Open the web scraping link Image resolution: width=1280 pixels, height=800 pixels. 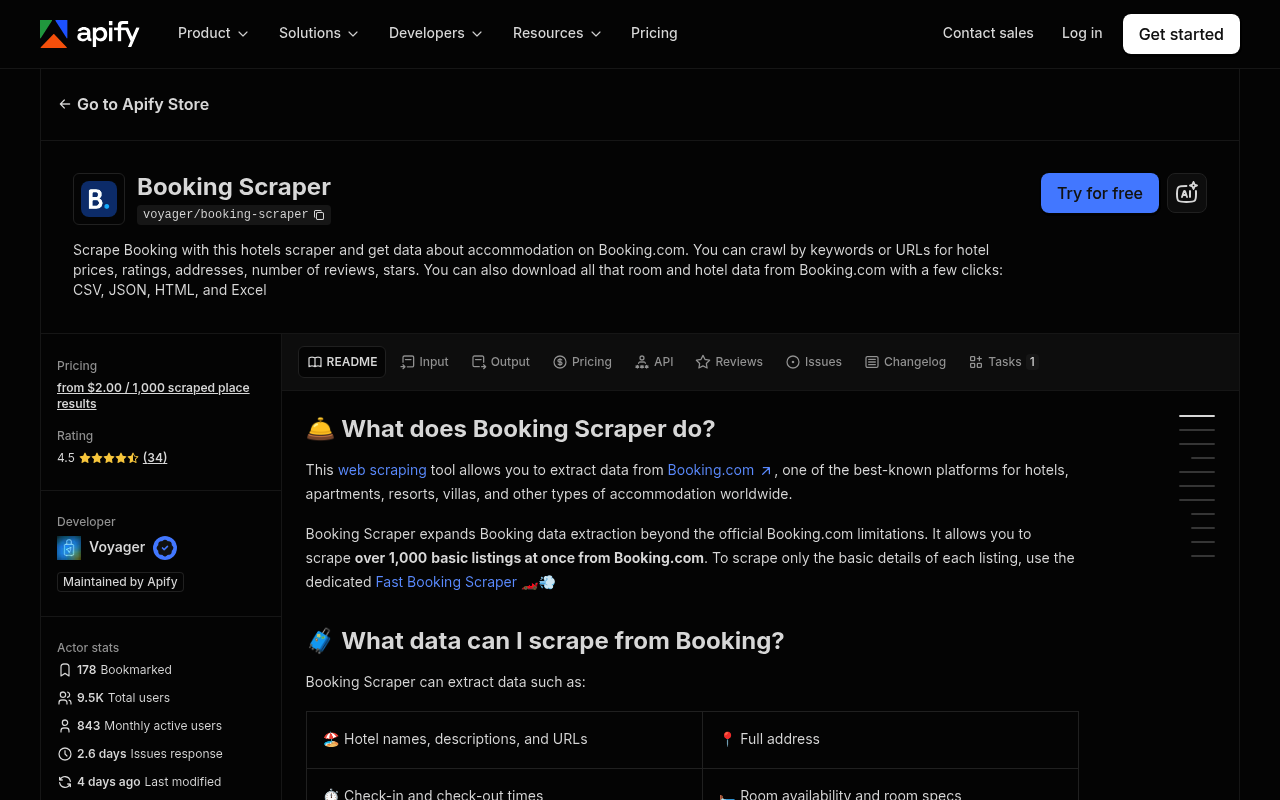click(382, 470)
